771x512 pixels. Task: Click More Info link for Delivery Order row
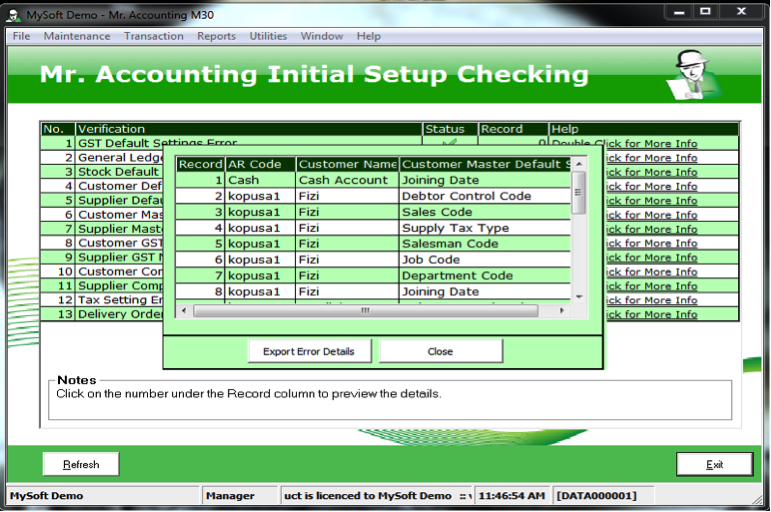tap(651, 314)
